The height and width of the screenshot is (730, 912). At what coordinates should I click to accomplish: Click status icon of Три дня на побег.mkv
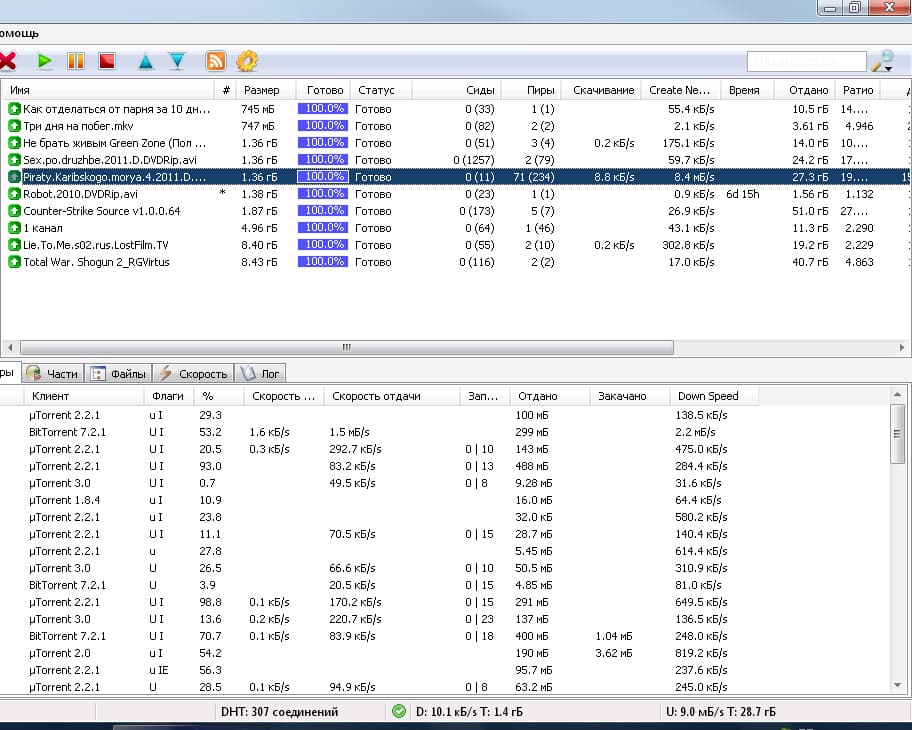tap(14, 126)
